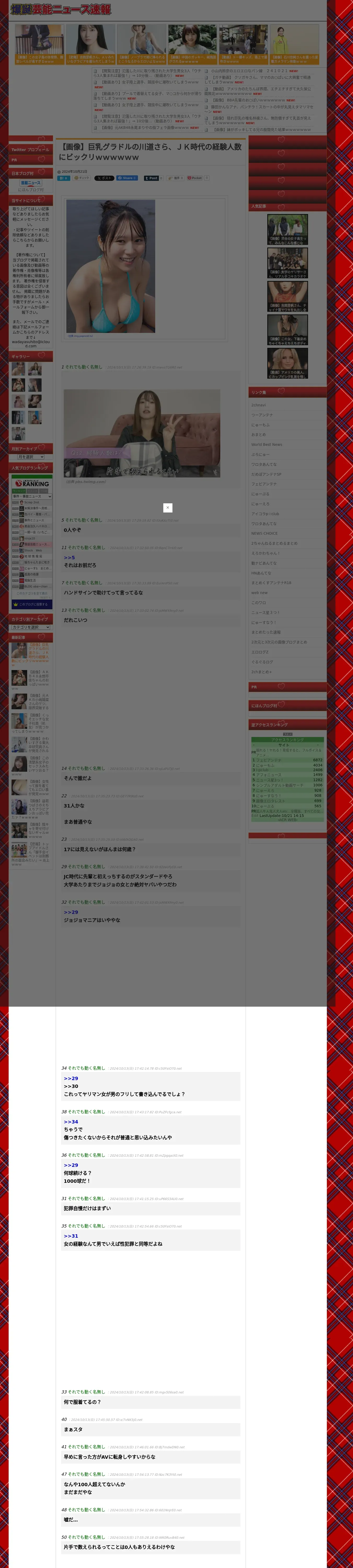The width and height of the screenshot is (353, 1568).
Task: Click the Facebook Share button
Action: point(127,178)
